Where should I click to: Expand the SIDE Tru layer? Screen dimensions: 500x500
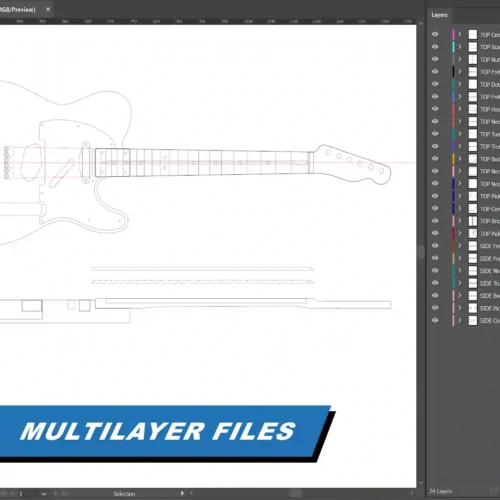[x=460, y=283]
